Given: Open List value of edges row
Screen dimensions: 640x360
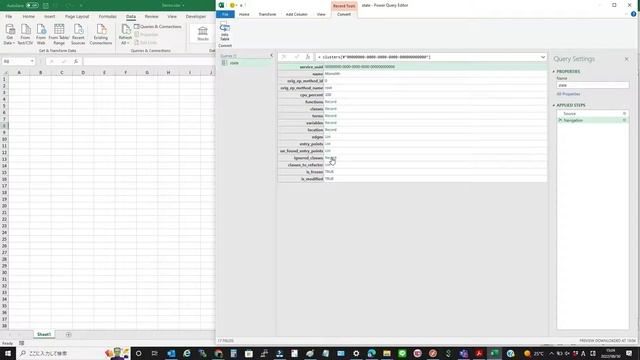Looking at the screenshot, I should (x=328, y=137).
